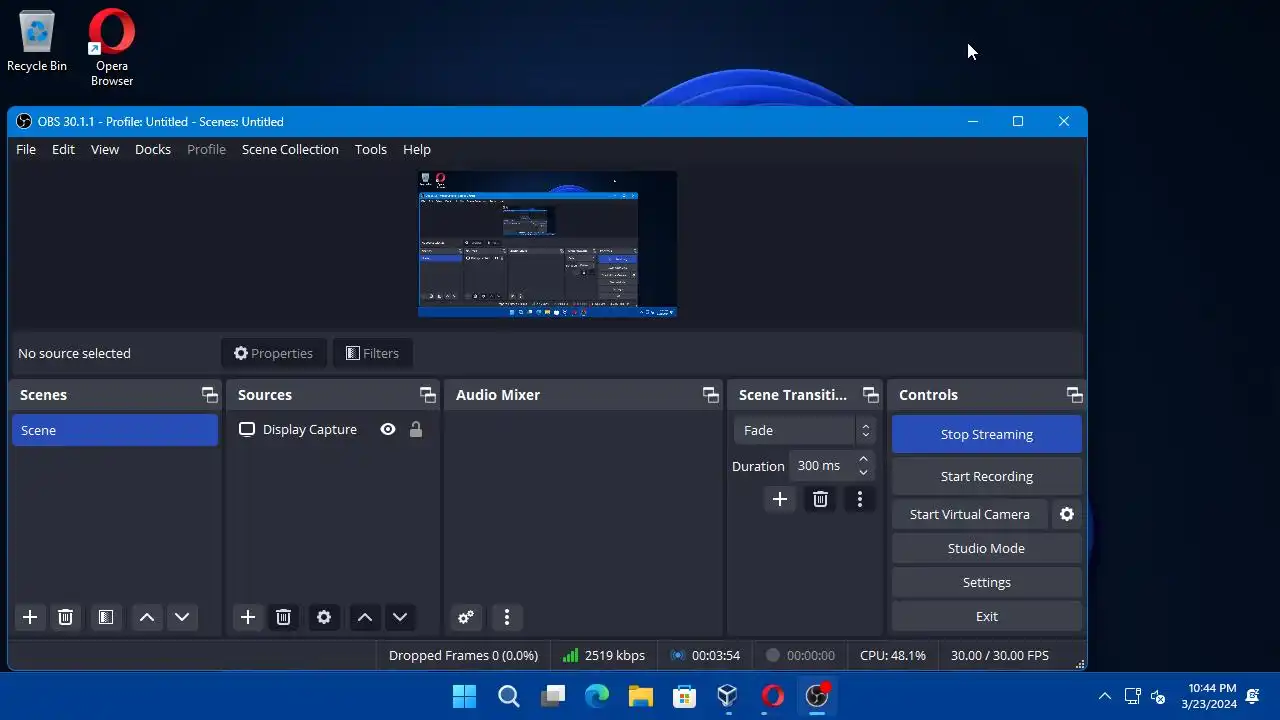Open the Recycle Bin desktop icon
The width and height of the screenshot is (1280, 720).
click(37, 41)
